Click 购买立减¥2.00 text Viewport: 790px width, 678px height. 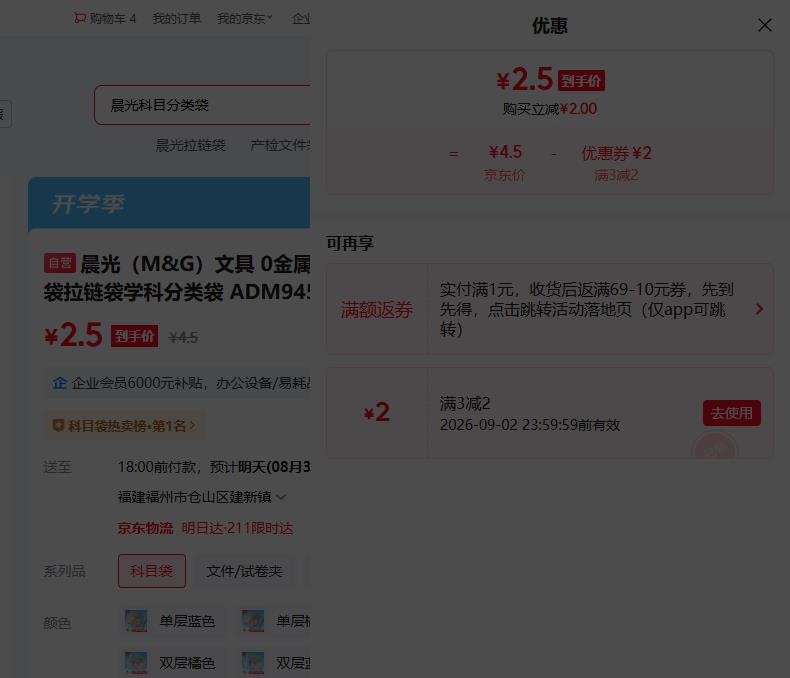(x=549, y=109)
